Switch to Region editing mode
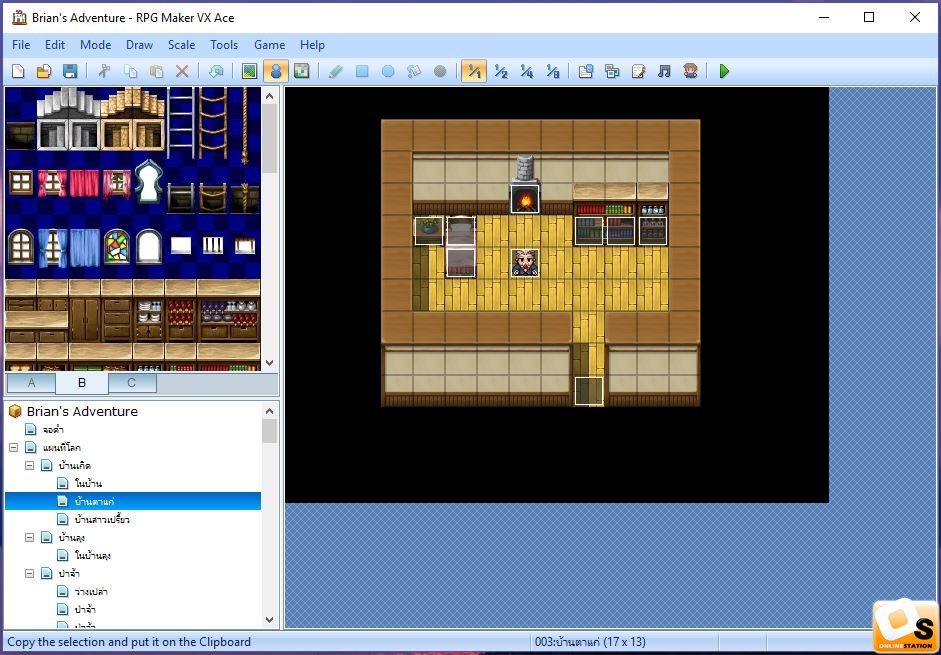The width and height of the screenshot is (941, 655). pos(301,71)
